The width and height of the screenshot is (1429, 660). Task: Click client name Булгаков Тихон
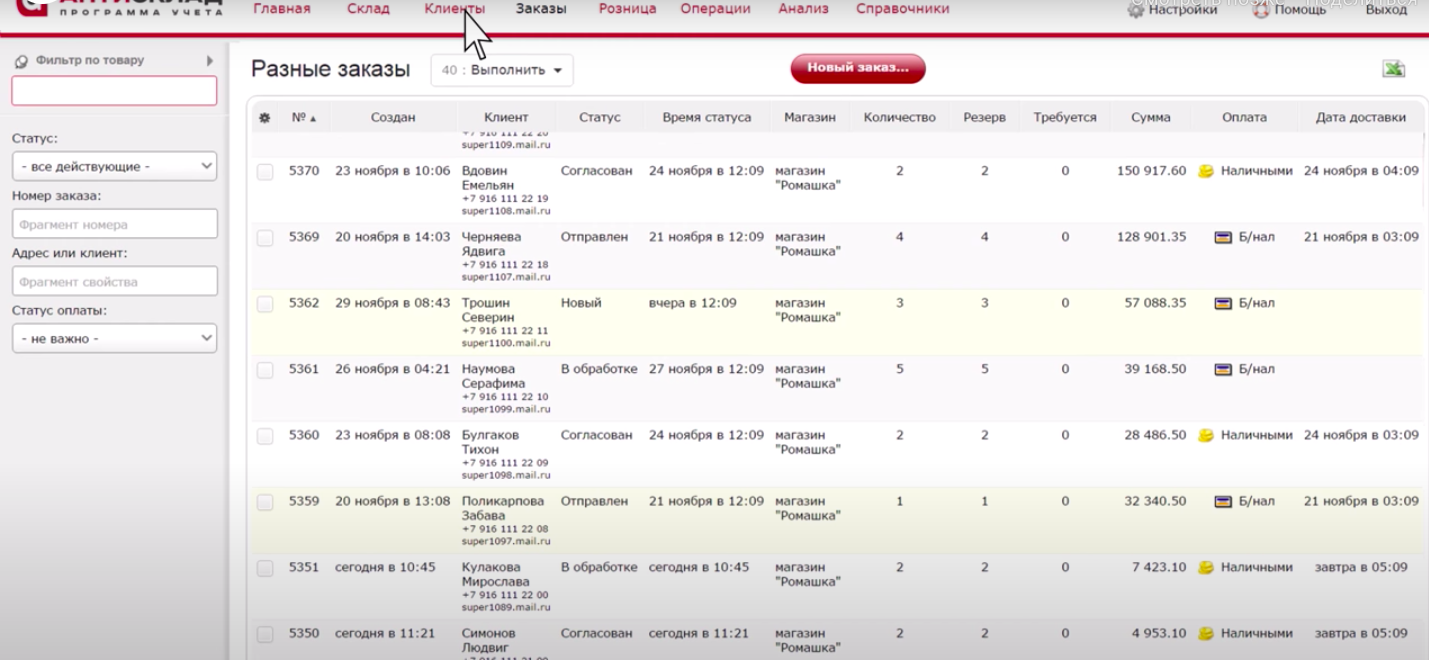490,442
